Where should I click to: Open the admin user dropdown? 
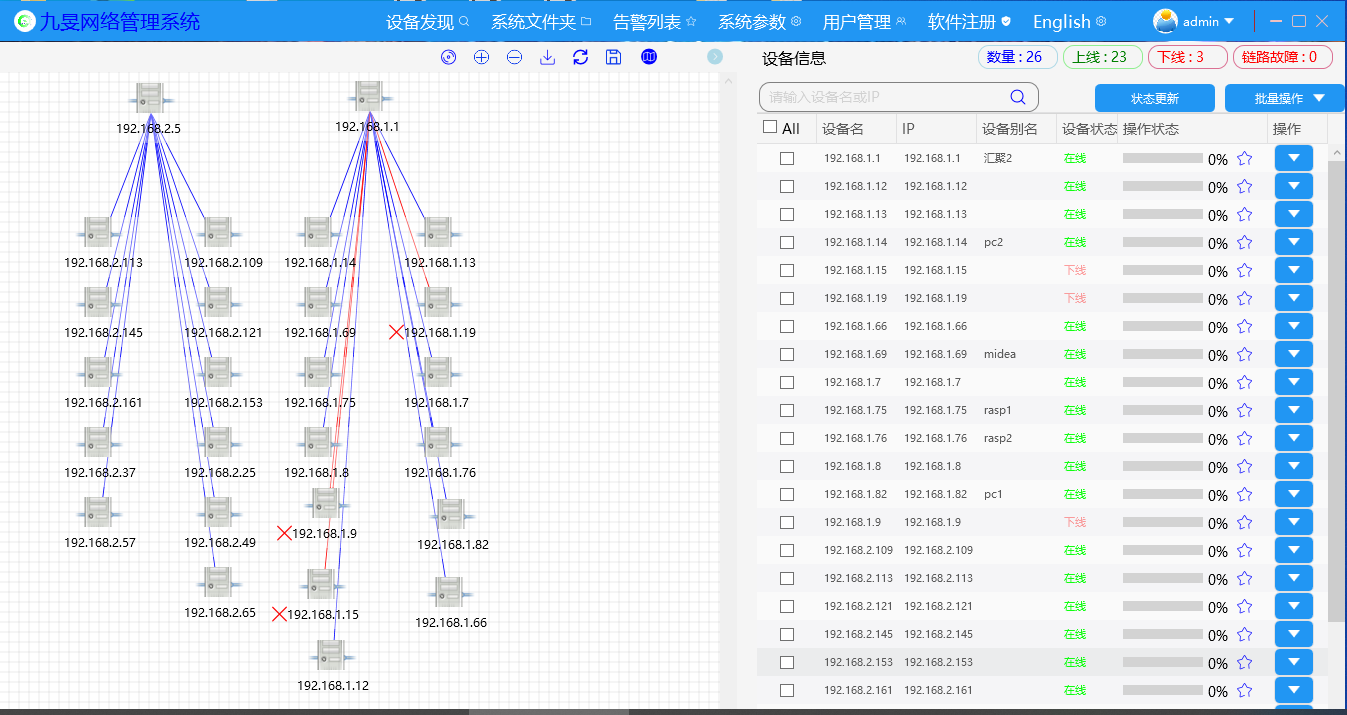[x=1194, y=21]
